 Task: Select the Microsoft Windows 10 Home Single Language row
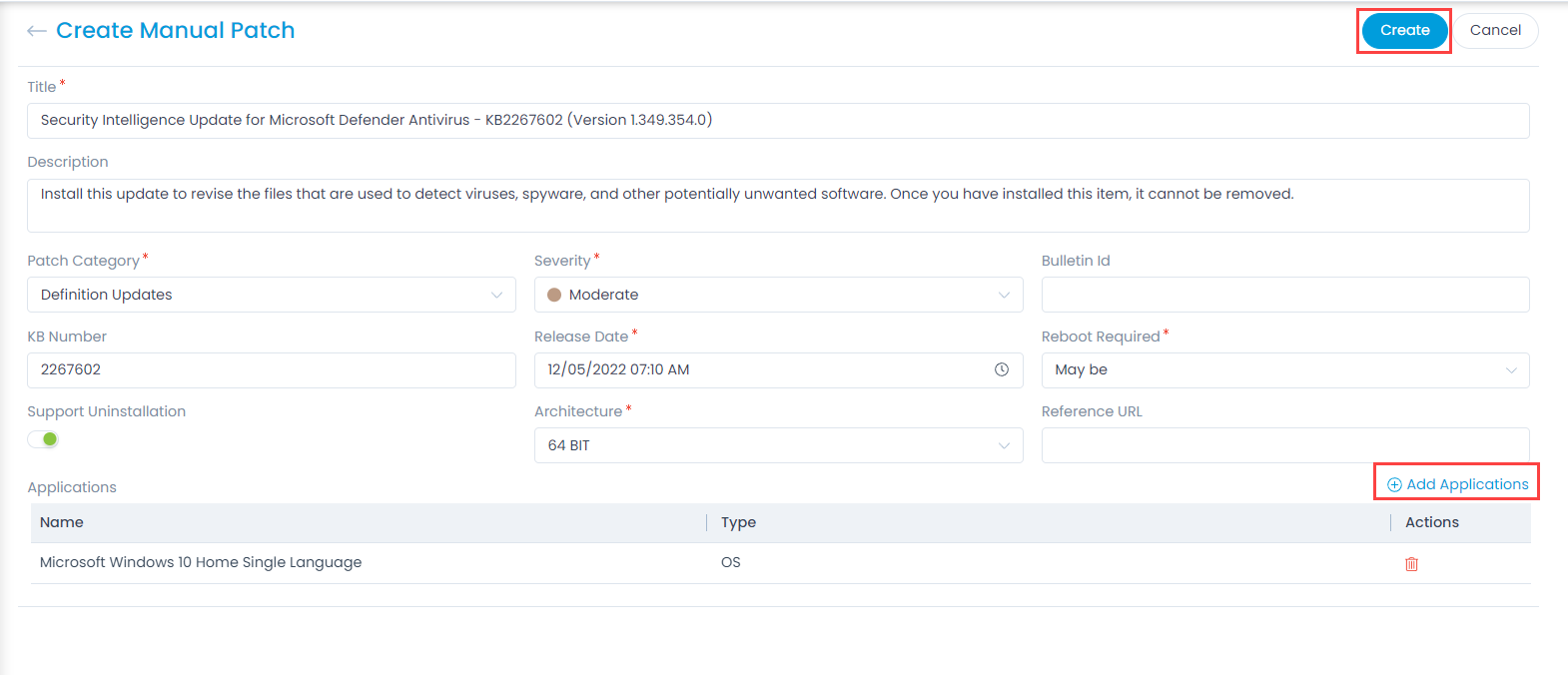[x=780, y=563]
